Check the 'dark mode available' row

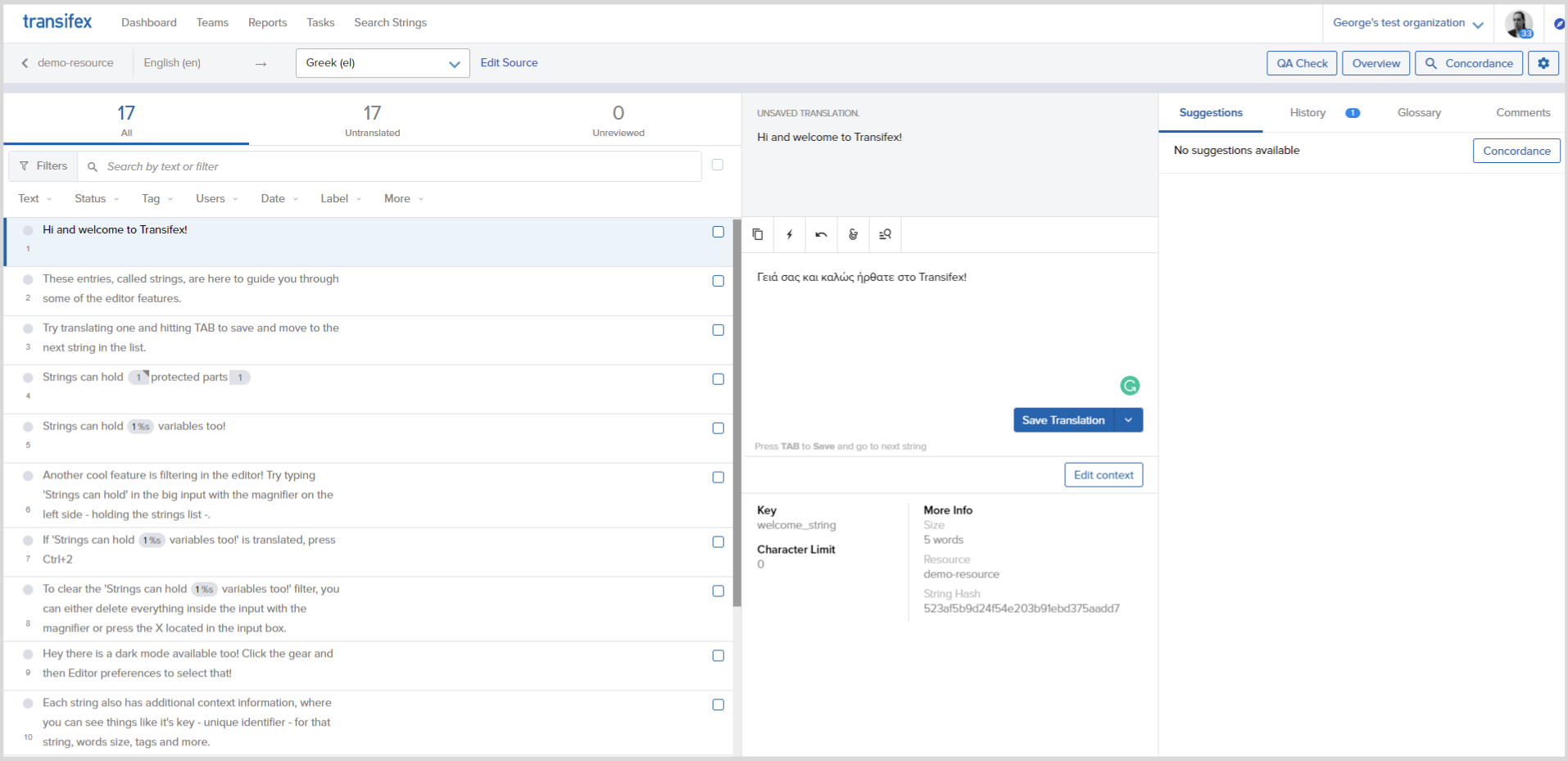point(718,656)
